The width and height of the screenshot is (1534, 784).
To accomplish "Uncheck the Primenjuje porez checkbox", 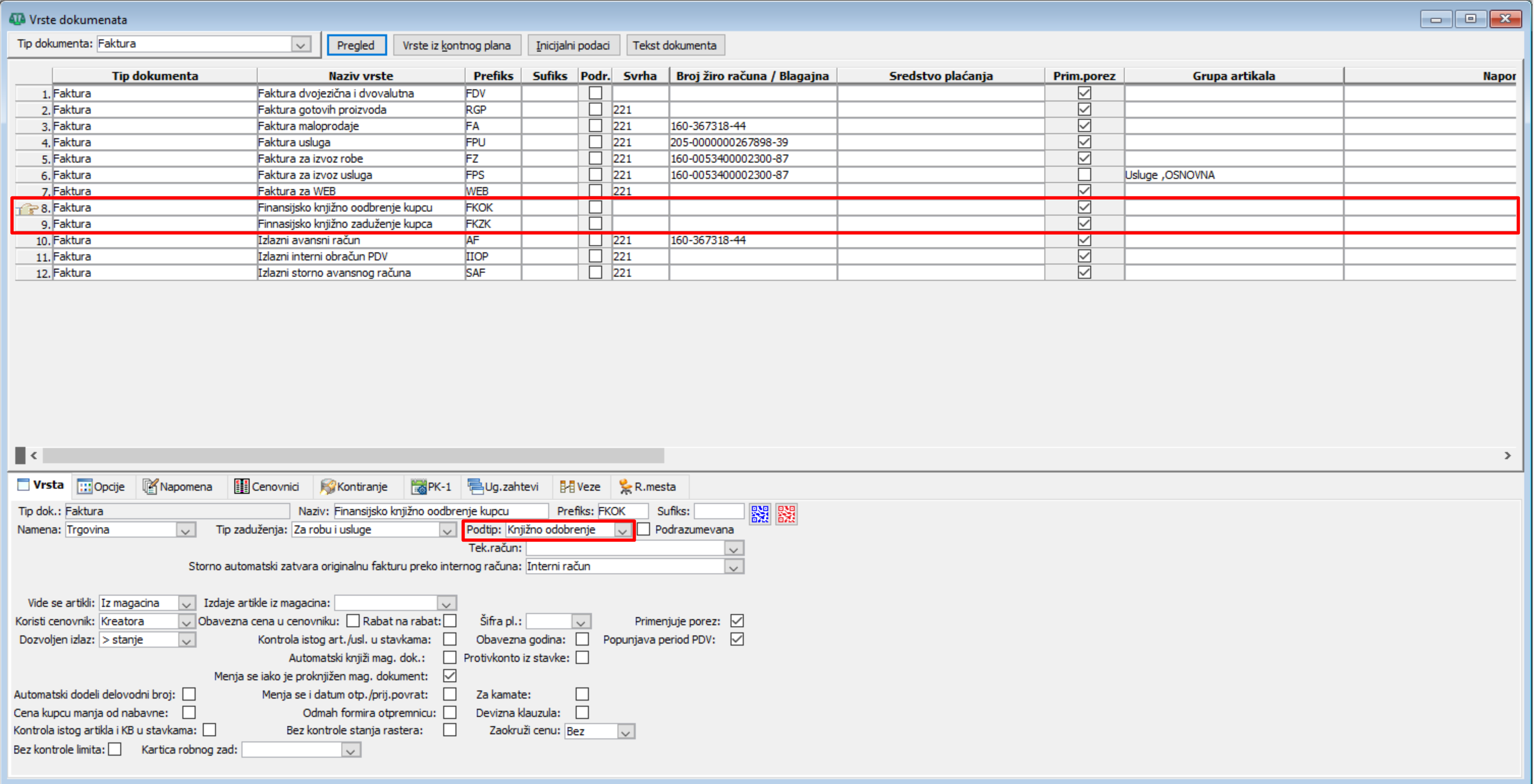I will pyautogui.click(x=736, y=621).
